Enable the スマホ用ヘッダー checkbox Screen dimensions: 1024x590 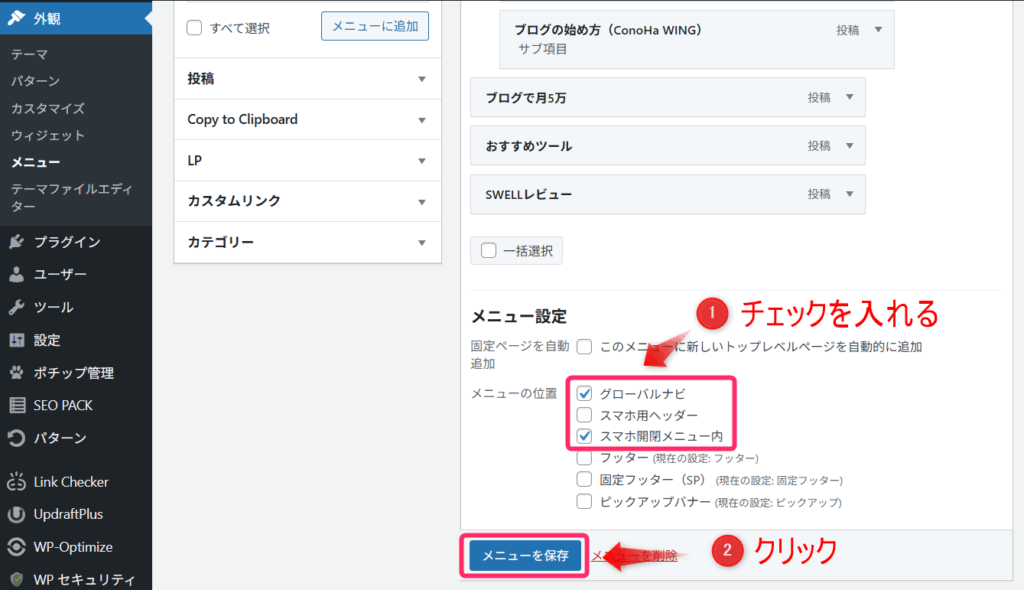click(585, 415)
